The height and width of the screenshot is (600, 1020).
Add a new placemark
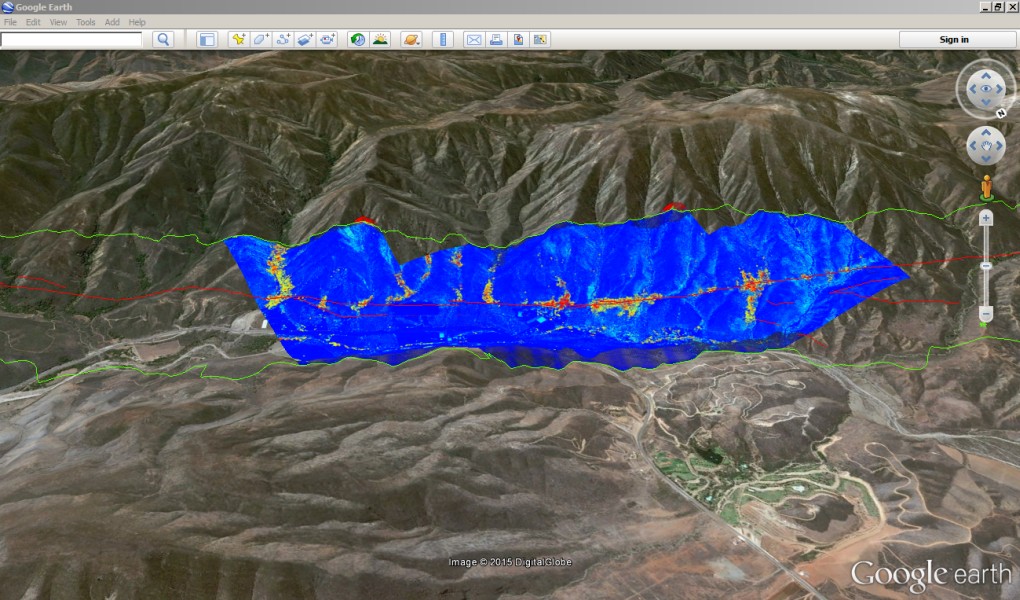click(238, 39)
